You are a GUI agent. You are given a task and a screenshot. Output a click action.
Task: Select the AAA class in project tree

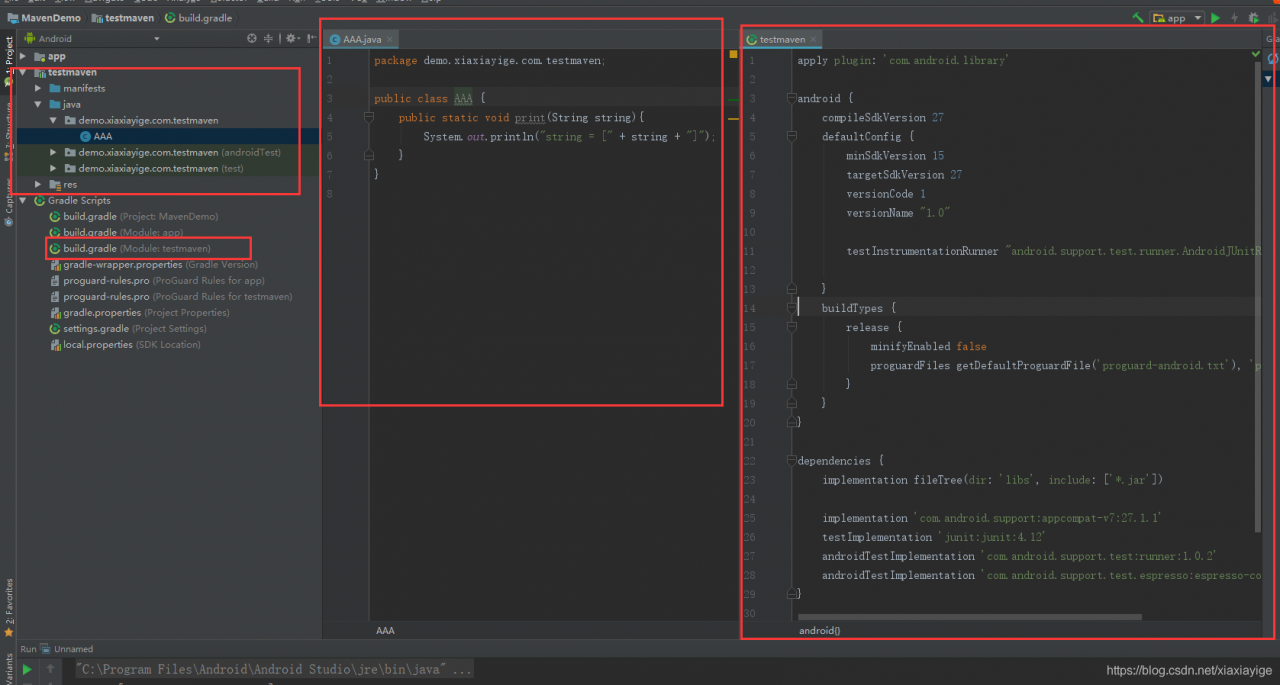pos(96,136)
